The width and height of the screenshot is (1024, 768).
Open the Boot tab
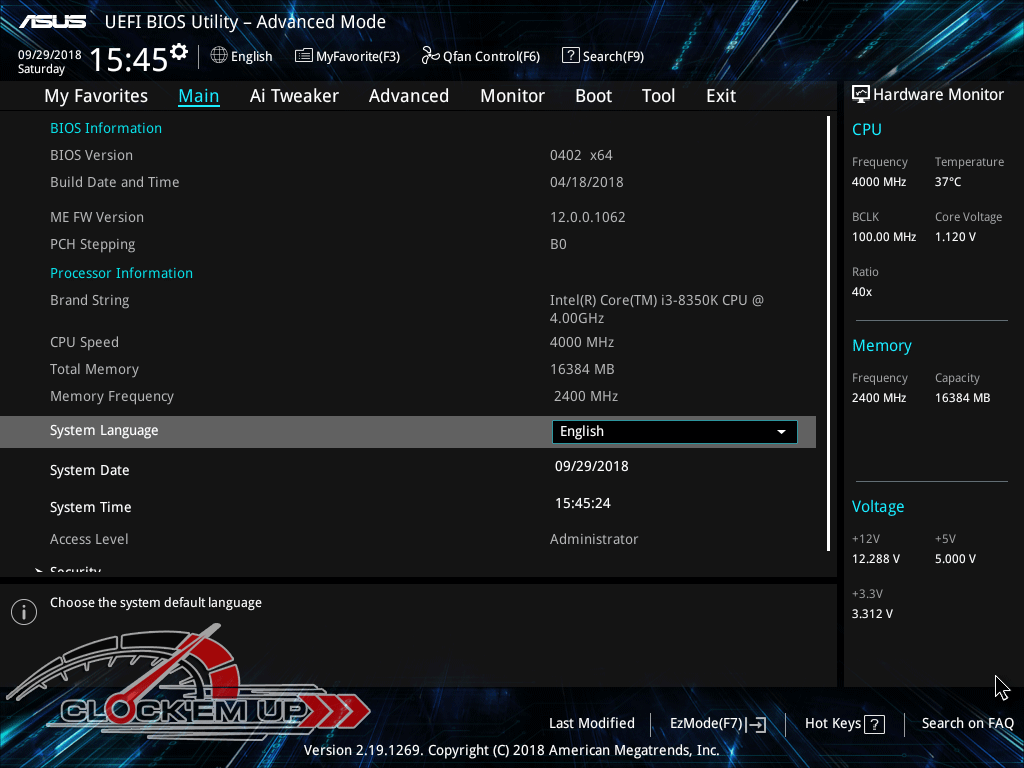(593, 96)
